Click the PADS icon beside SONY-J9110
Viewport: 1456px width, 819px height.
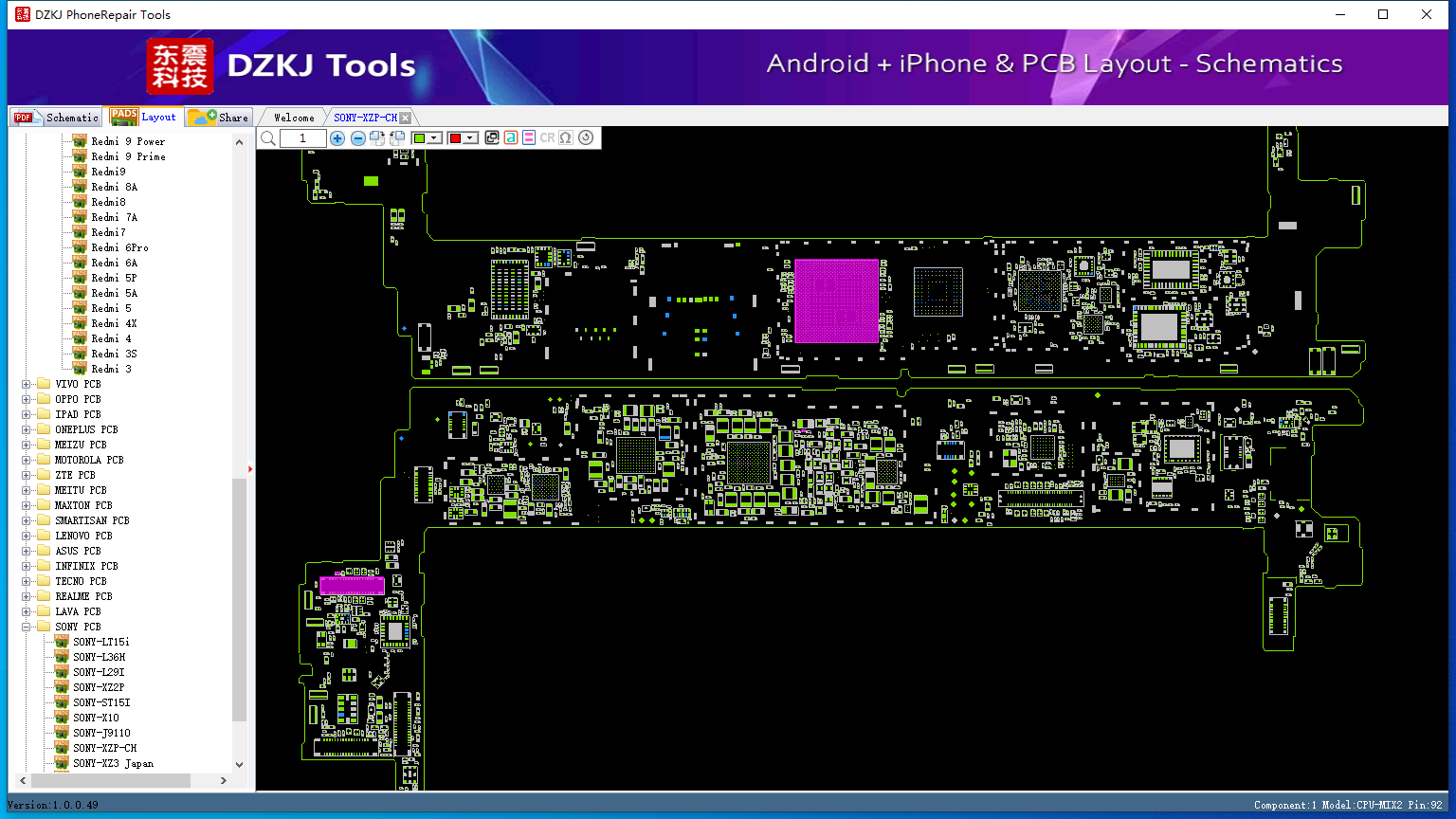[62, 733]
